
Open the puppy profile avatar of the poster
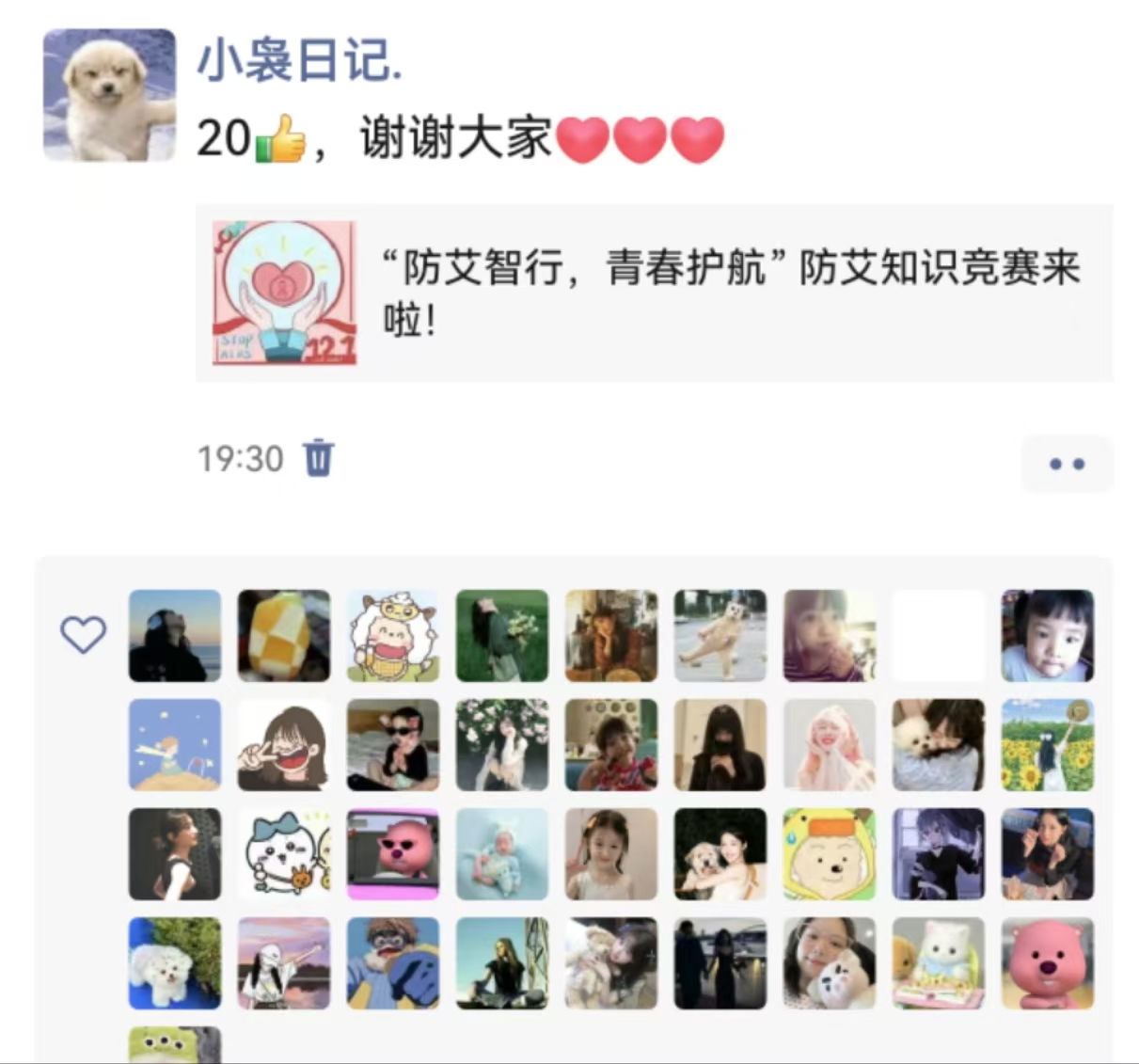click(109, 95)
